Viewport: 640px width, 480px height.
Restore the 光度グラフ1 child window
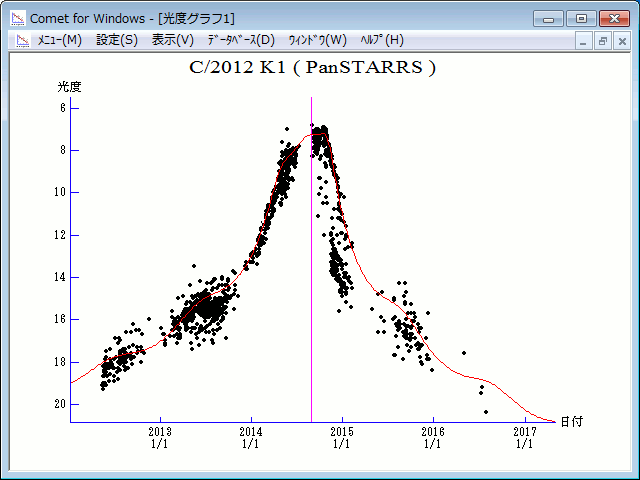[602, 41]
